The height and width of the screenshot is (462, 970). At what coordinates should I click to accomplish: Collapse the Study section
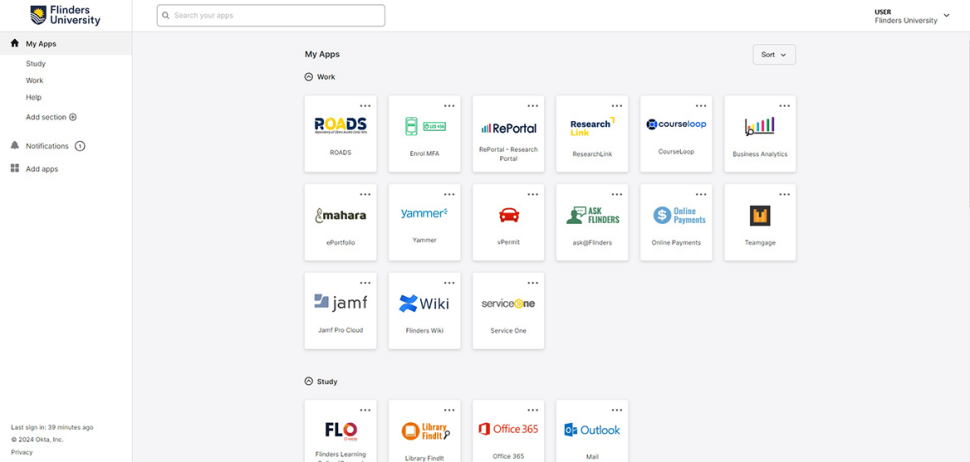pos(309,382)
